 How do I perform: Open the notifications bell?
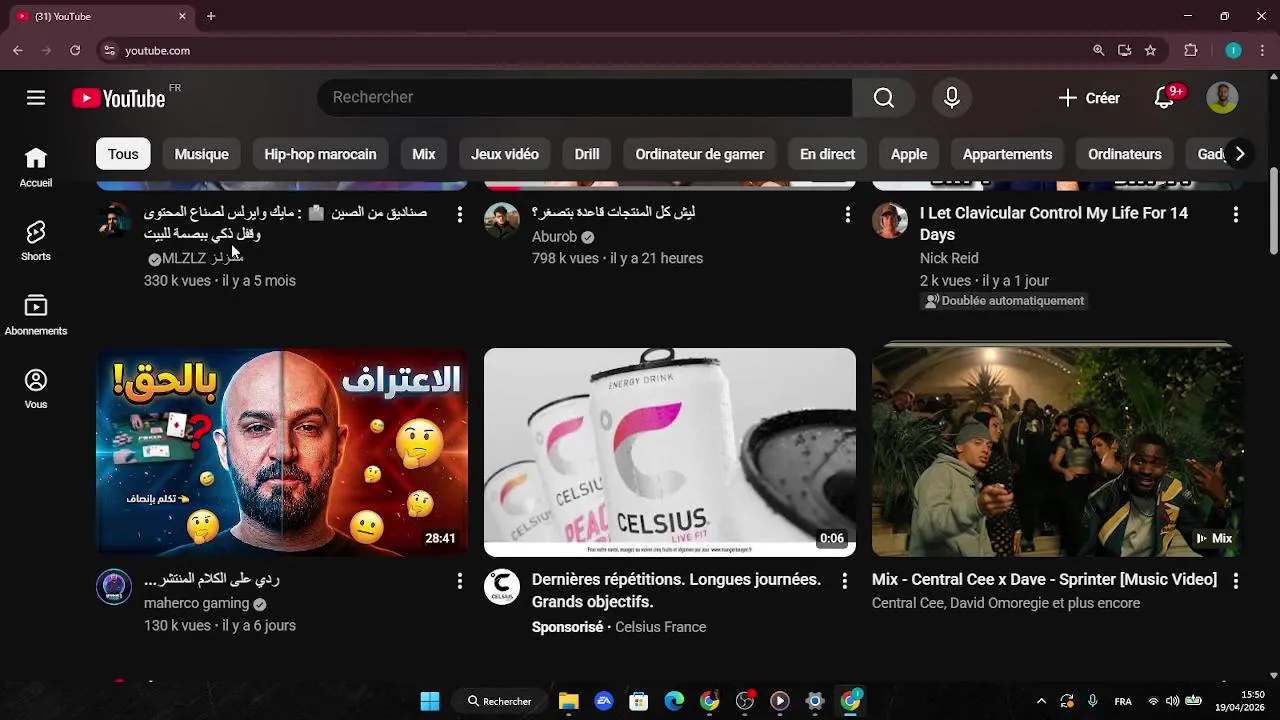coord(1164,97)
